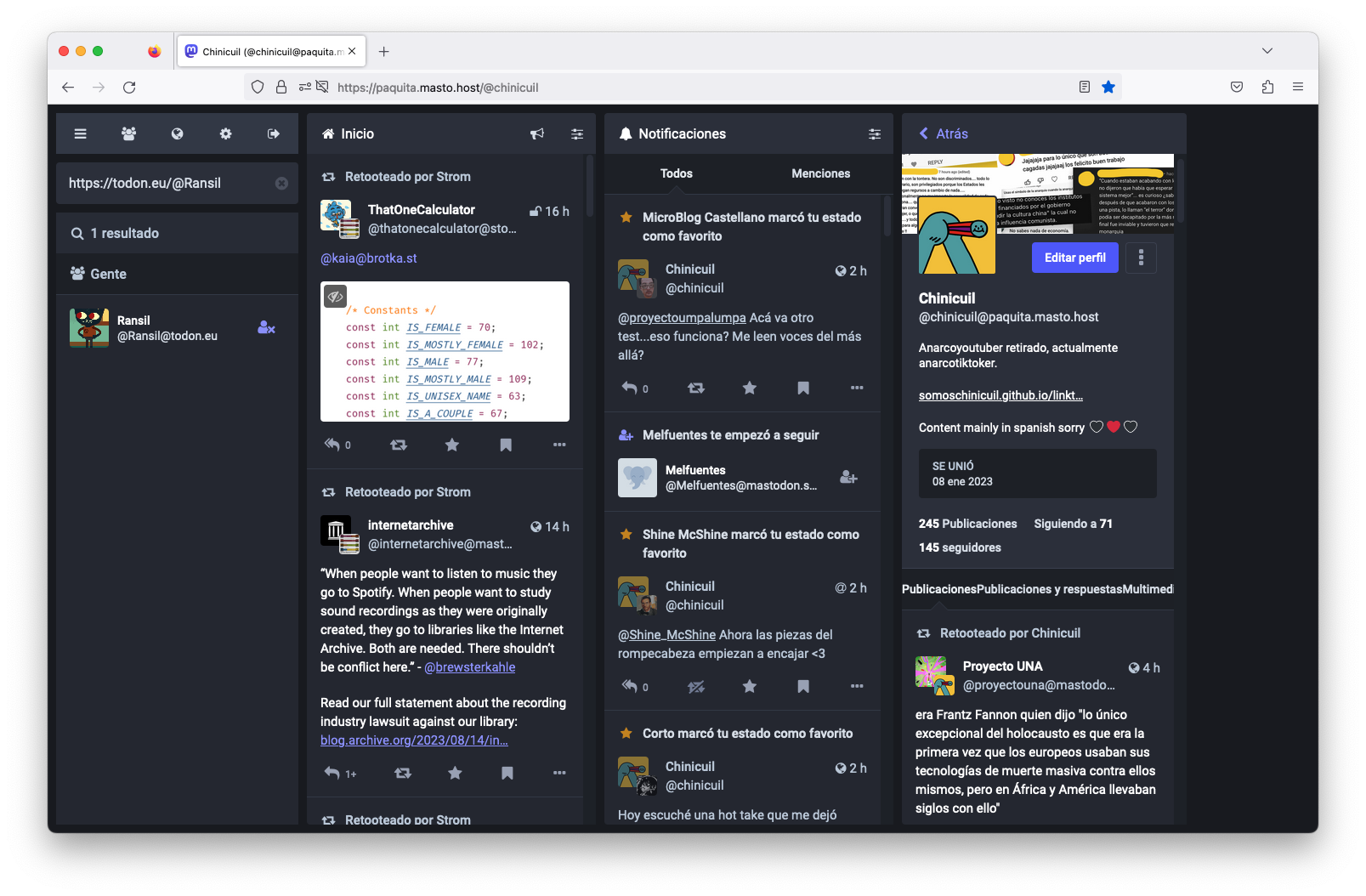Screen dimensions: 1366x896
Task: Select the Publicaciones profile tab
Action: click(x=939, y=589)
